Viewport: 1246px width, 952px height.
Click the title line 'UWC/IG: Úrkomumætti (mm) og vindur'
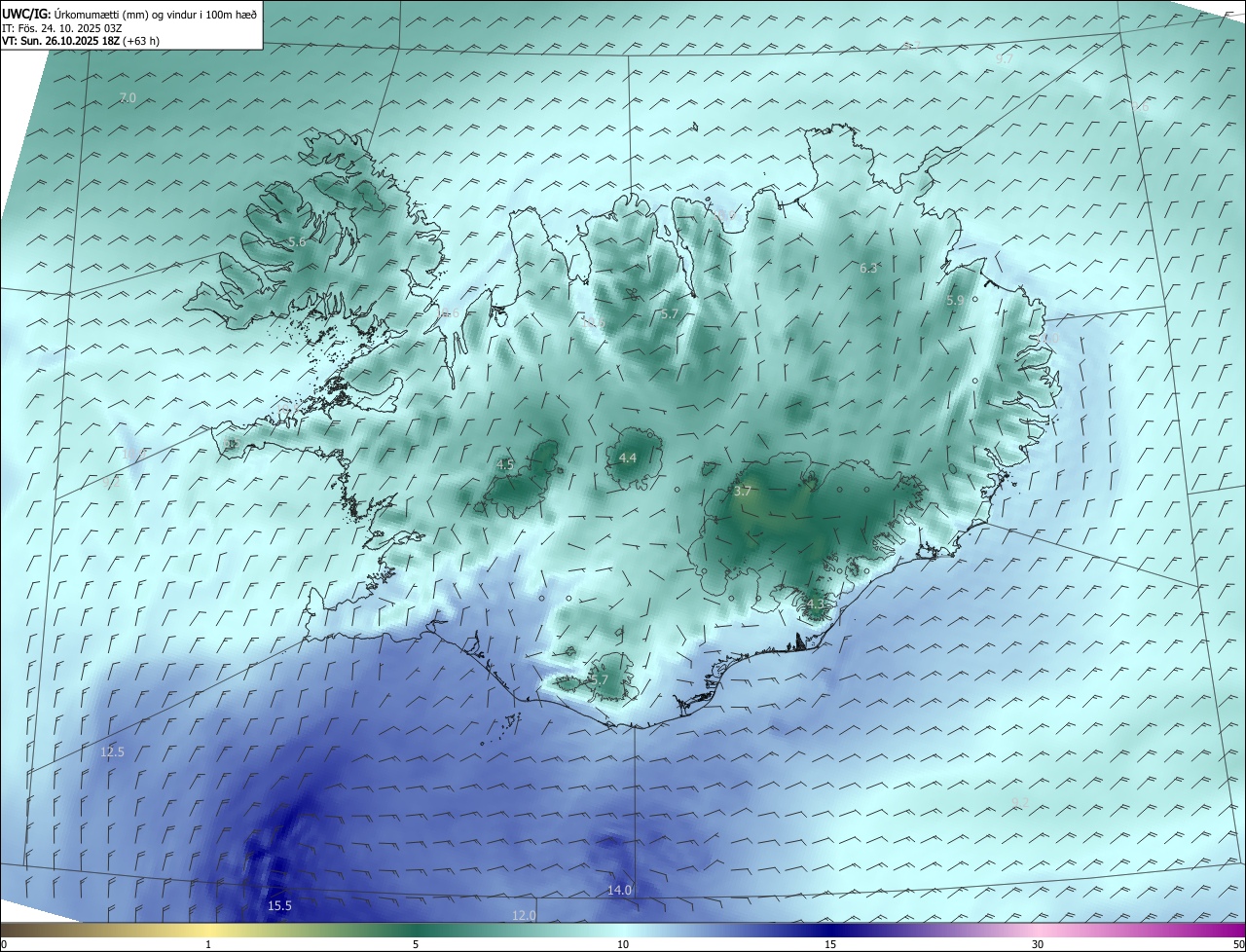tap(129, 14)
